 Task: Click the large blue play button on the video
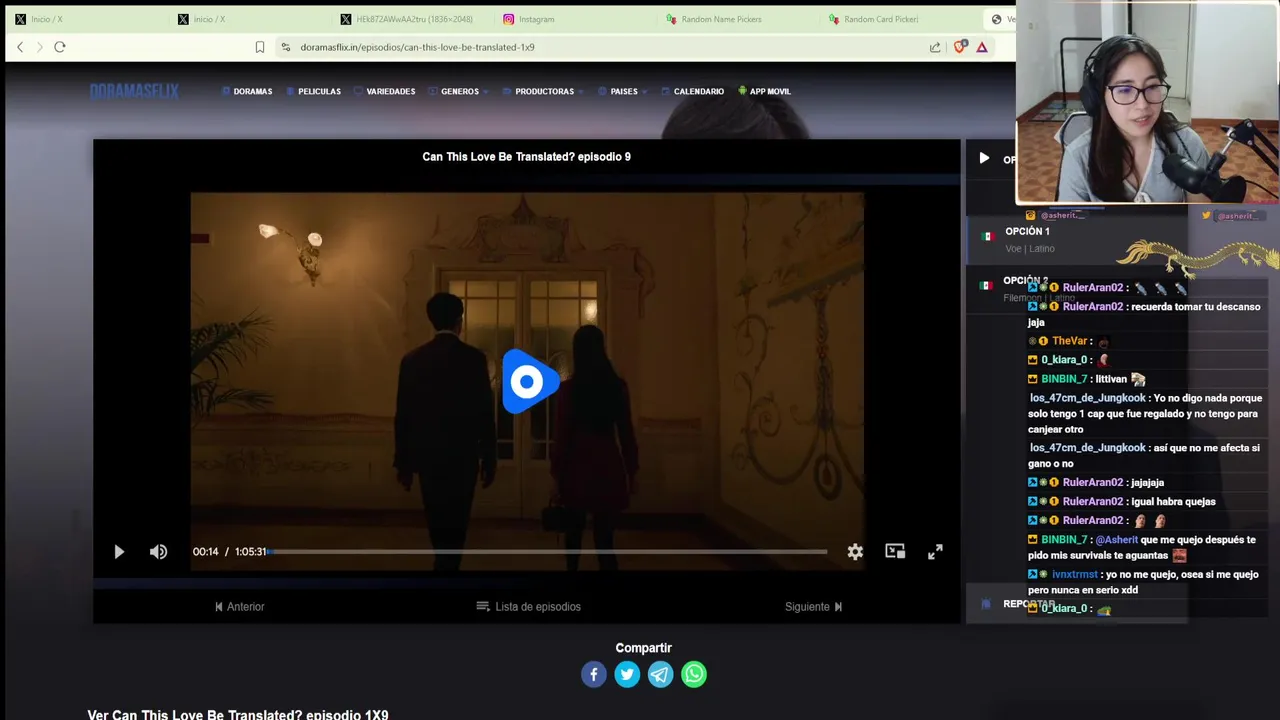coord(528,382)
